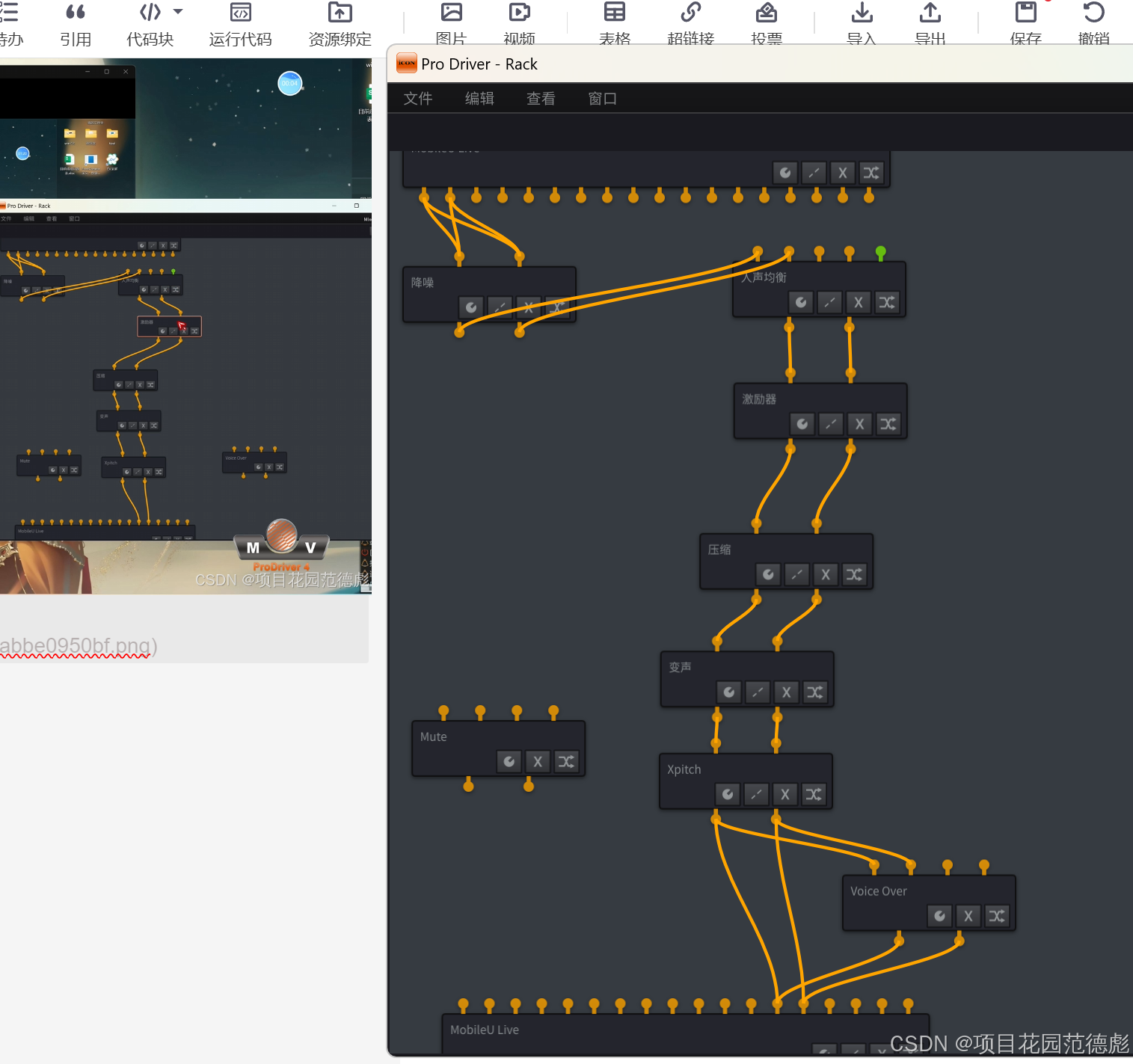
Task: Open the 窗口 menu in Pro Driver
Action: click(x=602, y=99)
